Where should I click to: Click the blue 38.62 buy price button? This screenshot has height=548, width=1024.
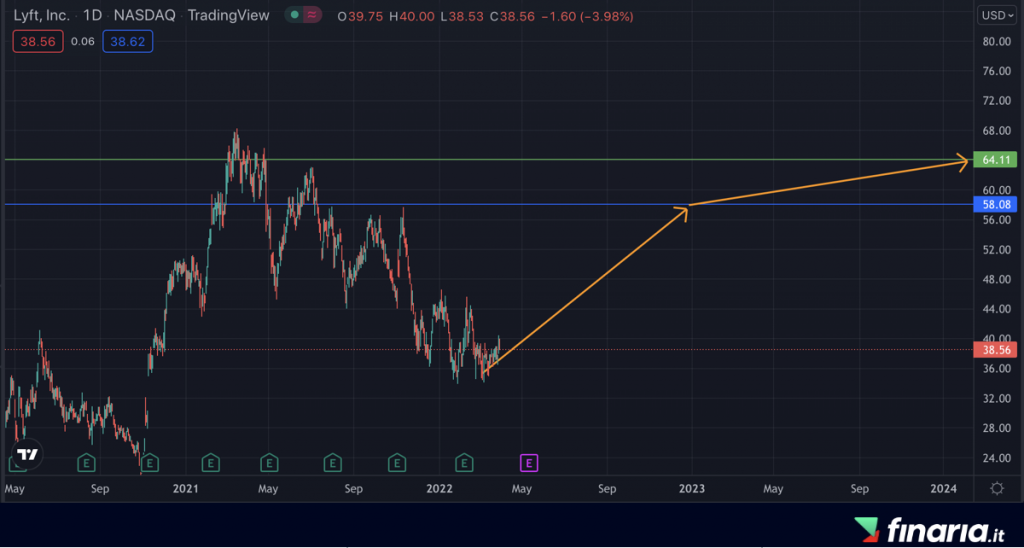coord(128,42)
